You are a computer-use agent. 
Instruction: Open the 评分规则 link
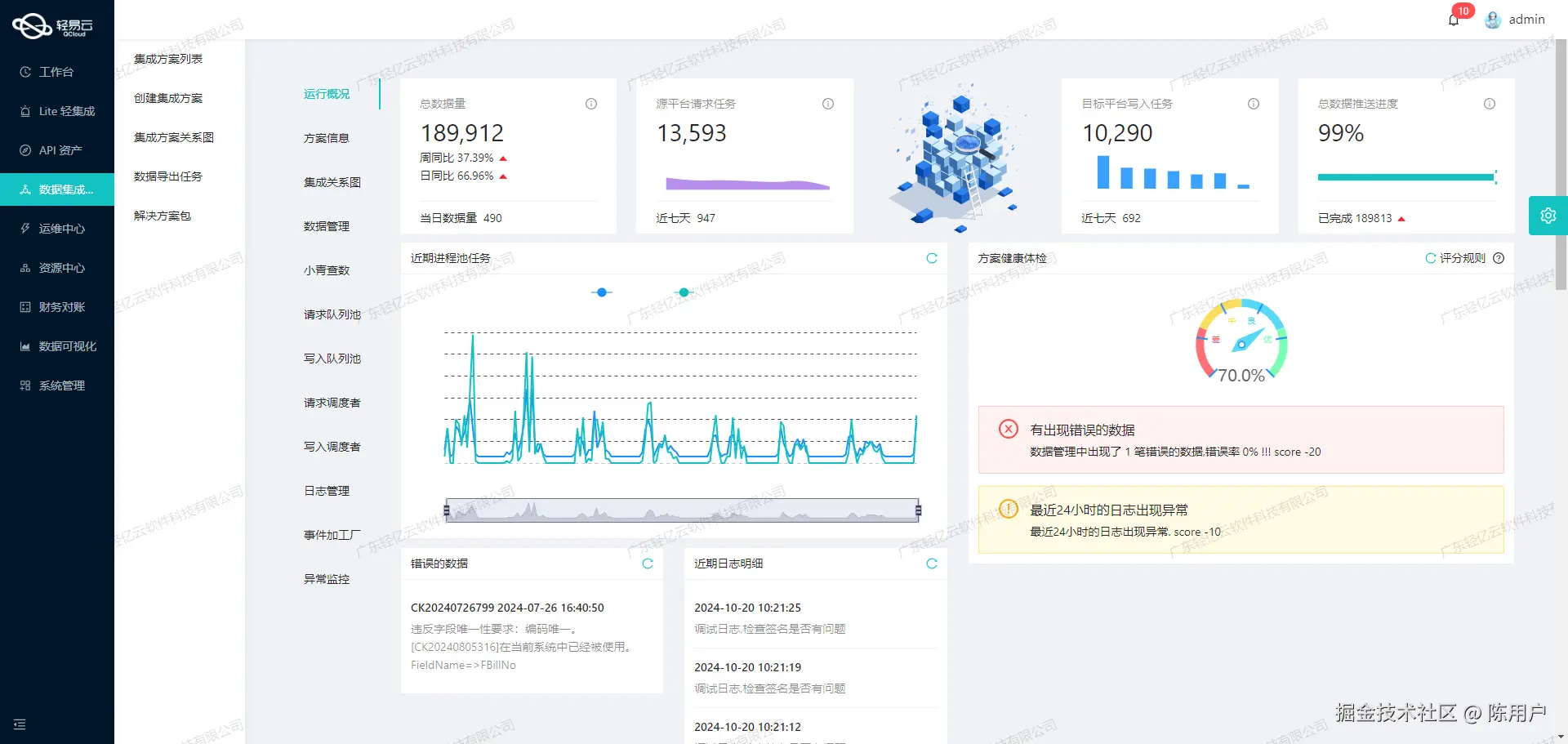(x=1461, y=258)
